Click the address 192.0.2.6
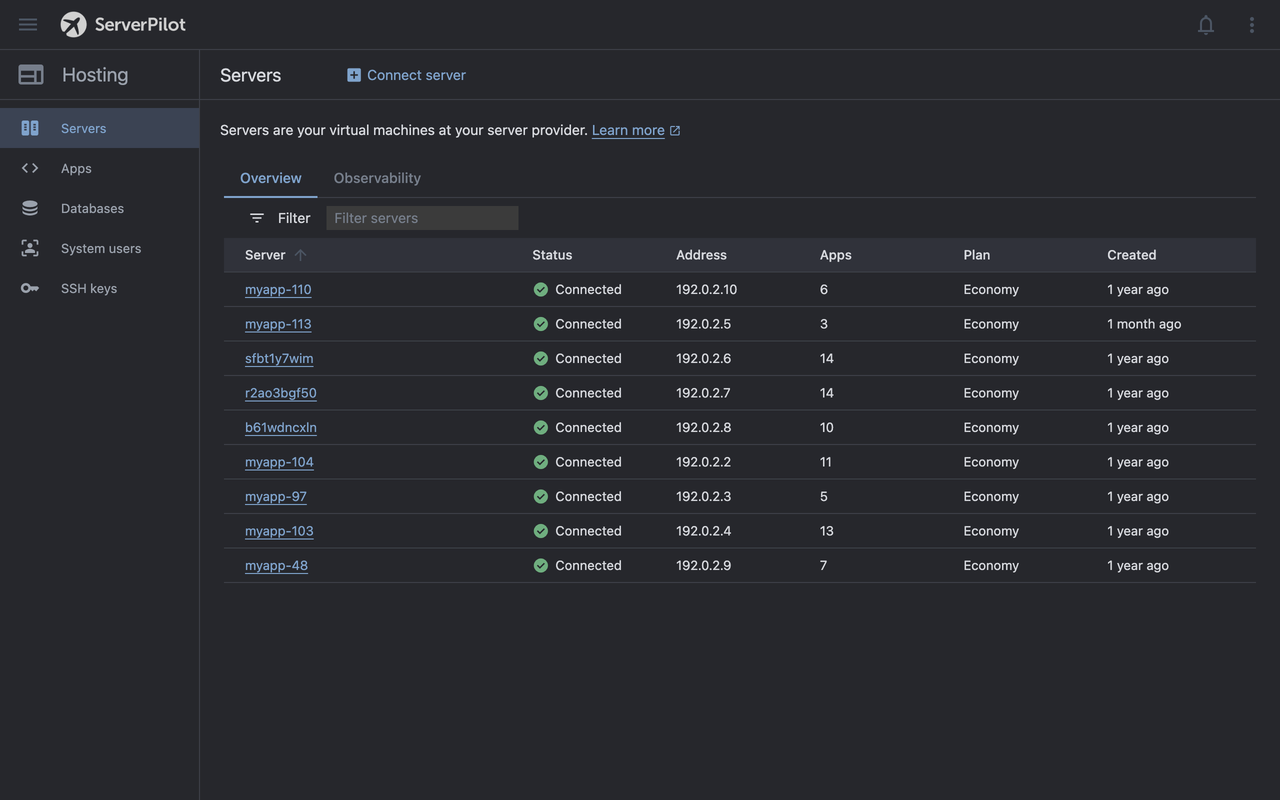1280x800 pixels. point(703,358)
